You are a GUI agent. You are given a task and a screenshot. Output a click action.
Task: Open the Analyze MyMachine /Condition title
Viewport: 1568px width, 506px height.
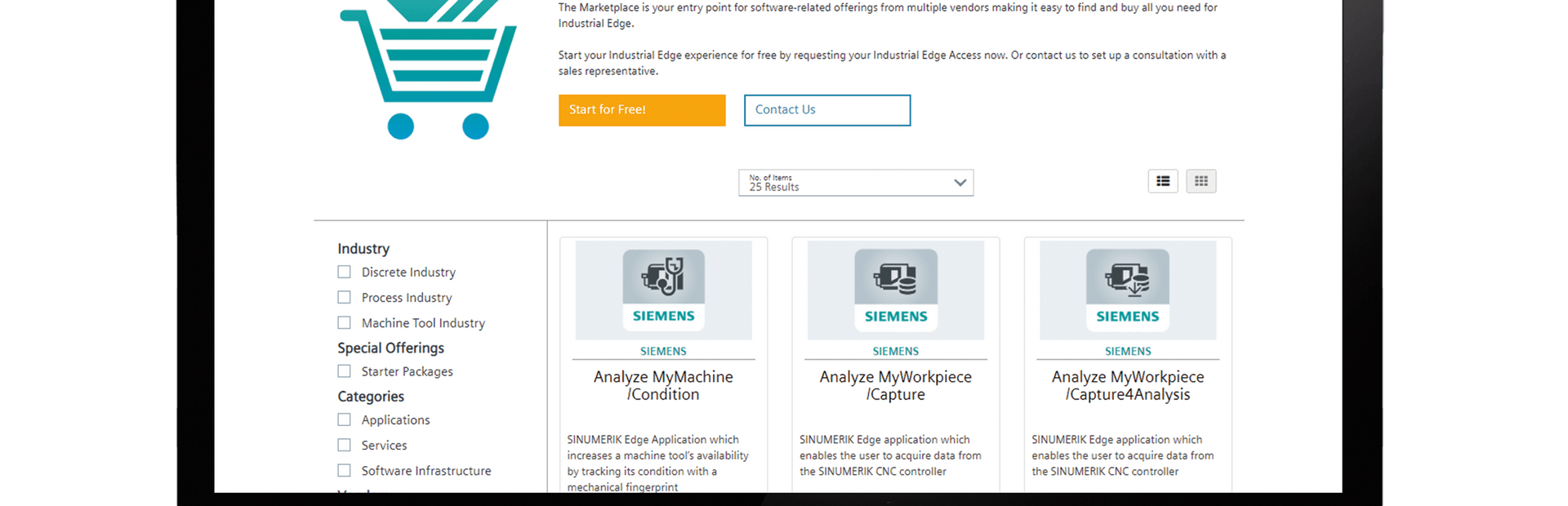(663, 385)
